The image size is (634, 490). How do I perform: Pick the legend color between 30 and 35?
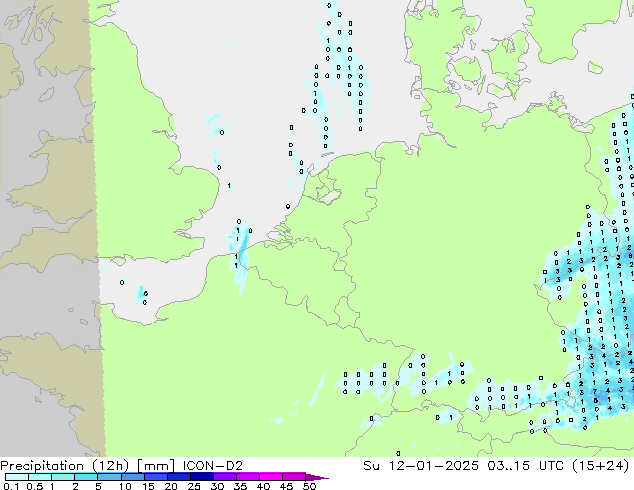point(225,477)
